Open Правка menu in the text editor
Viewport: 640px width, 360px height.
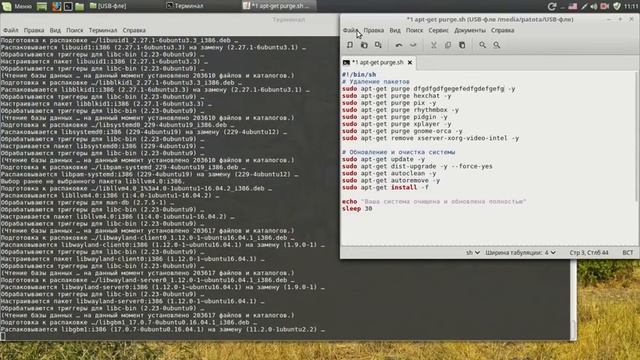point(373,30)
